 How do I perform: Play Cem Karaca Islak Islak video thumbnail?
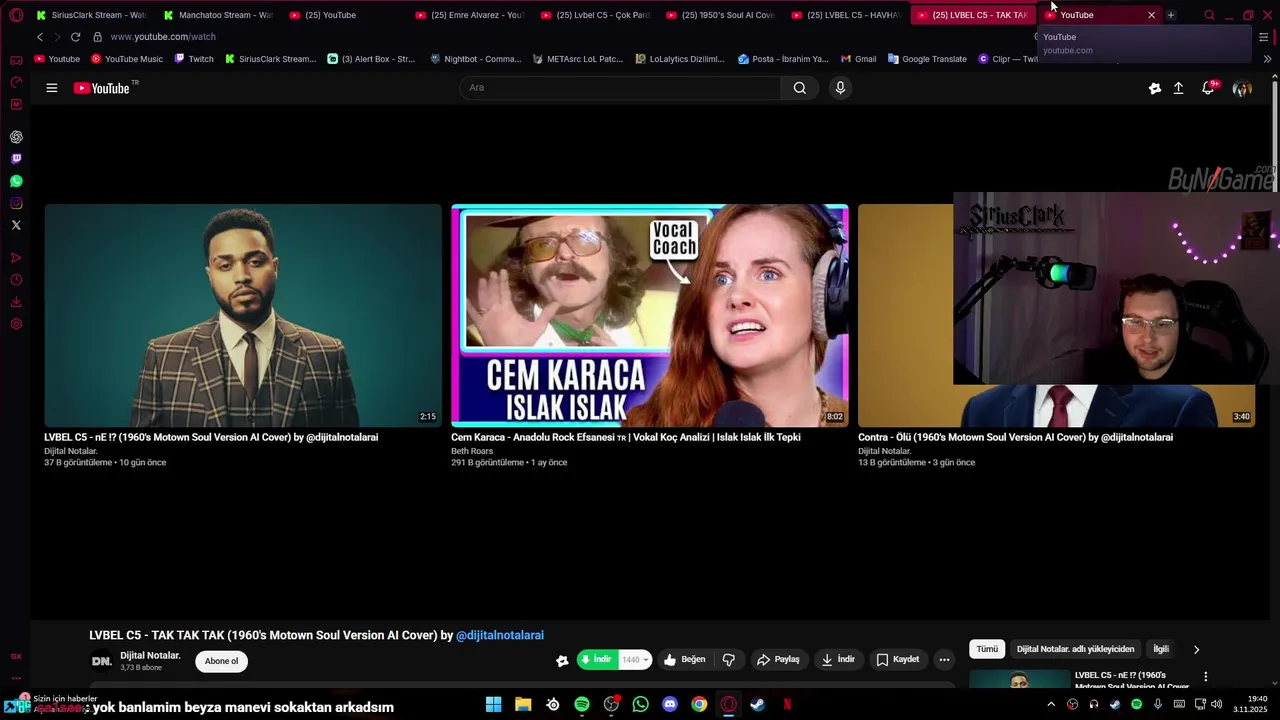[x=650, y=315]
